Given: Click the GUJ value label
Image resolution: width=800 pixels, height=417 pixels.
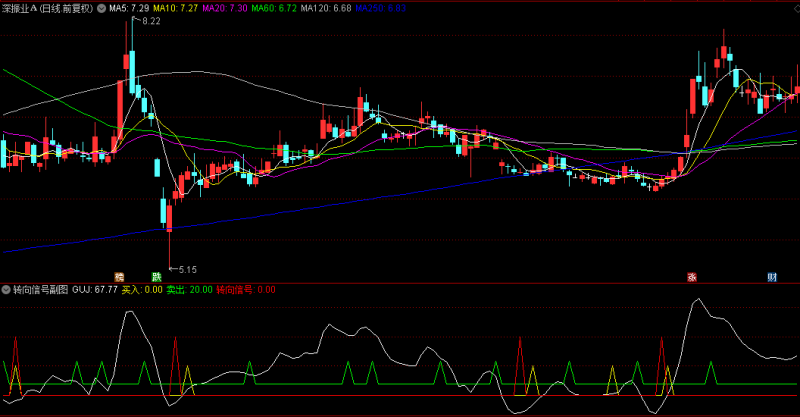Looking at the screenshot, I should click(x=95, y=290).
